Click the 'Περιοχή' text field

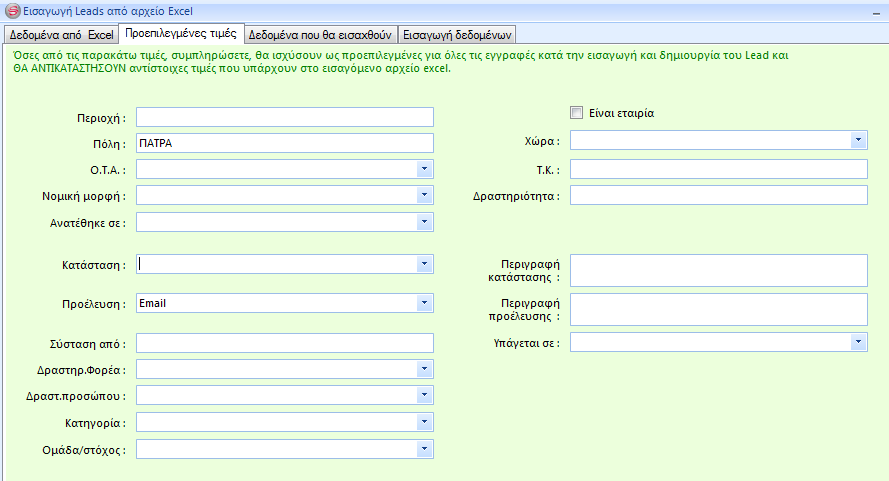click(285, 117)
